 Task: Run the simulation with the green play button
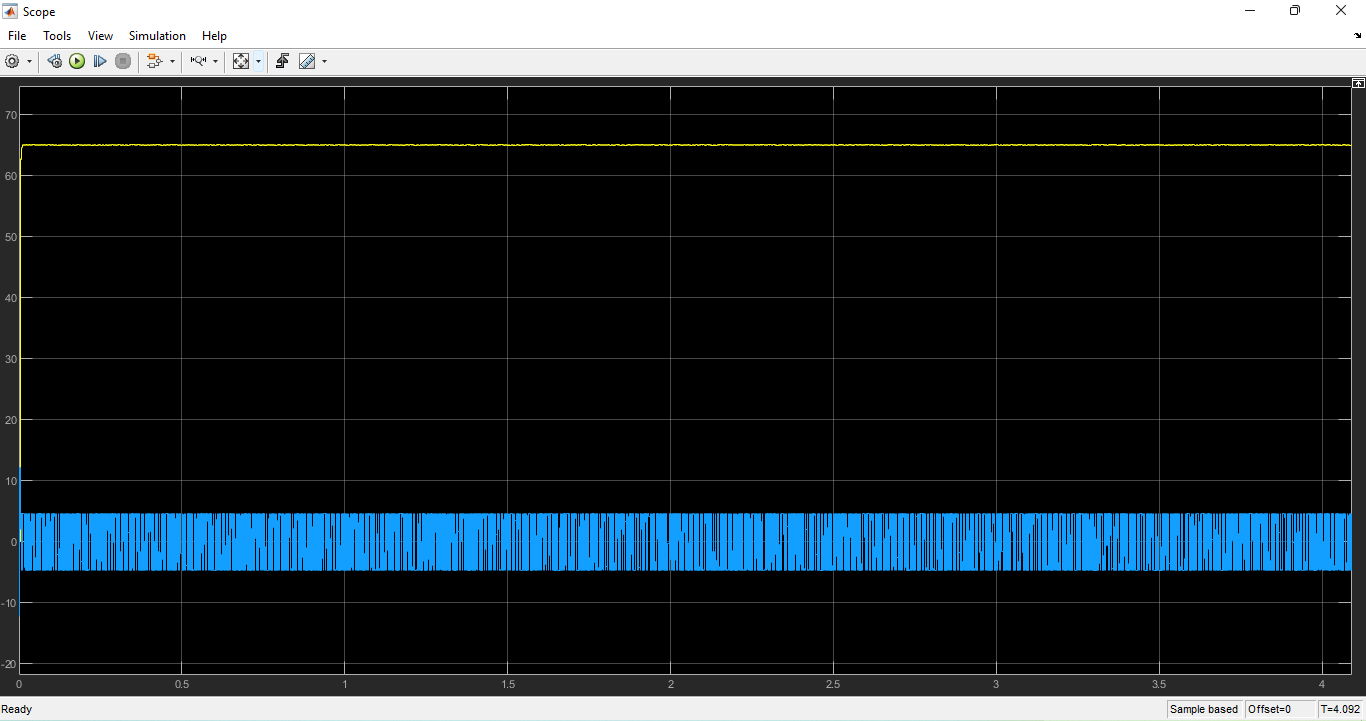pos(77,61)
